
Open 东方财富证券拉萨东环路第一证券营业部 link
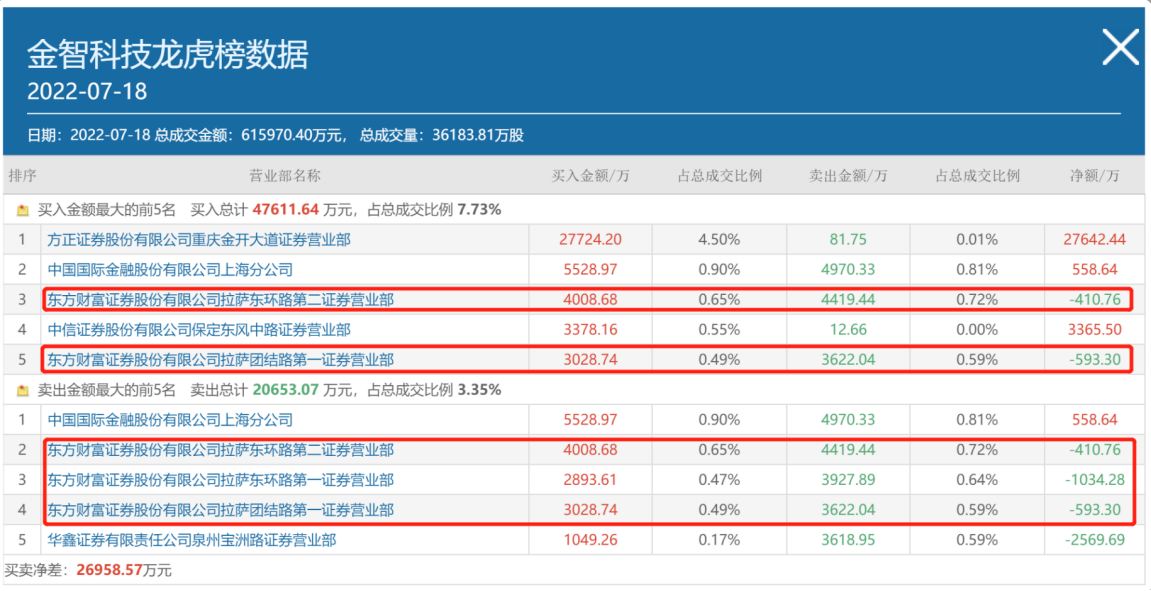220,480
